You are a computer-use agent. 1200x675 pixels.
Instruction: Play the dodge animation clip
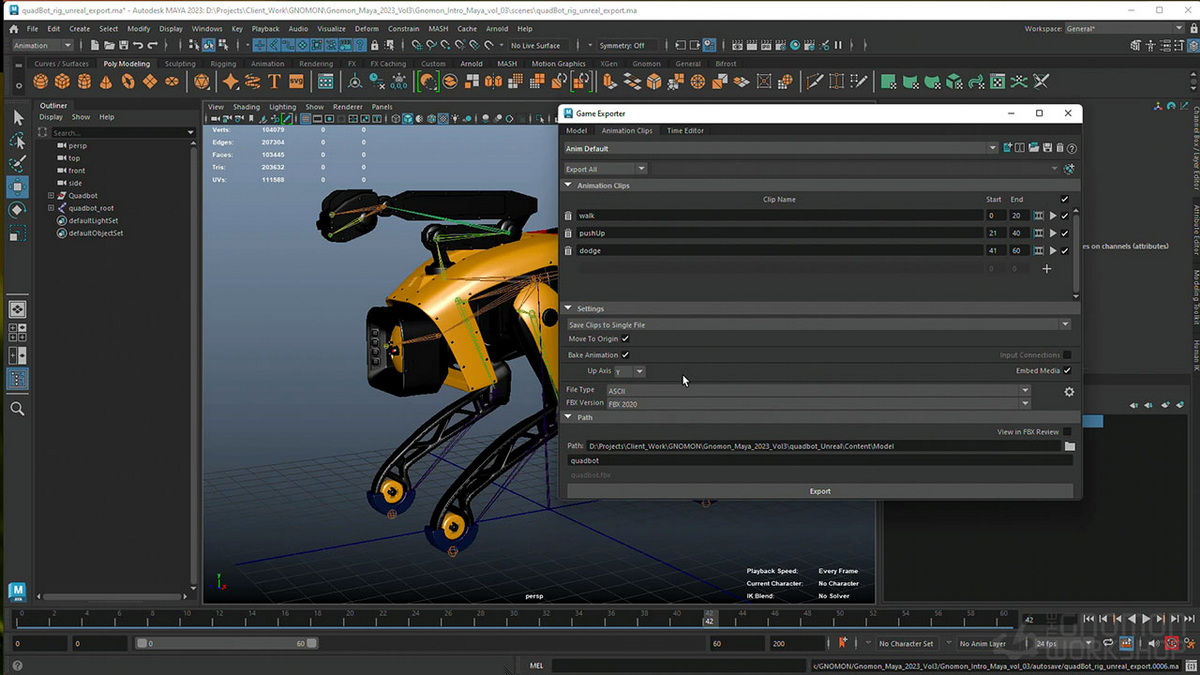1053,250
